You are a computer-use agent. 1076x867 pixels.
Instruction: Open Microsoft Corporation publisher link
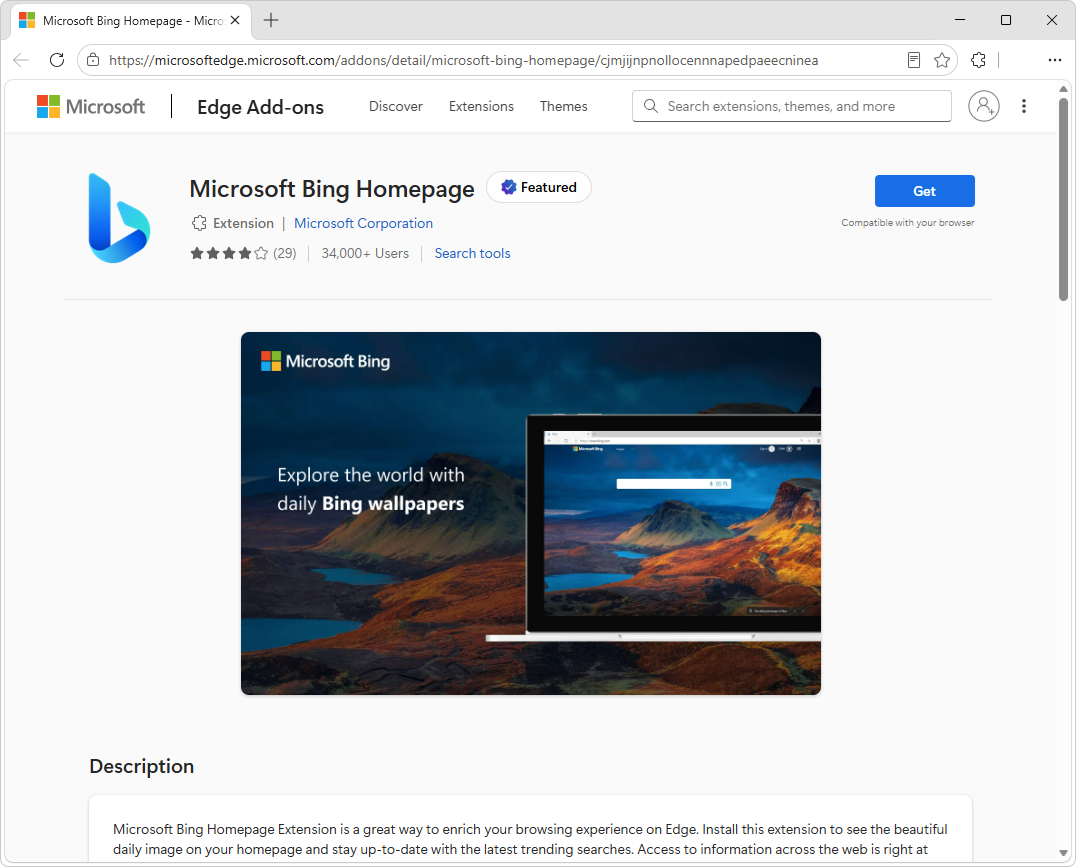(x=363, y=223)
